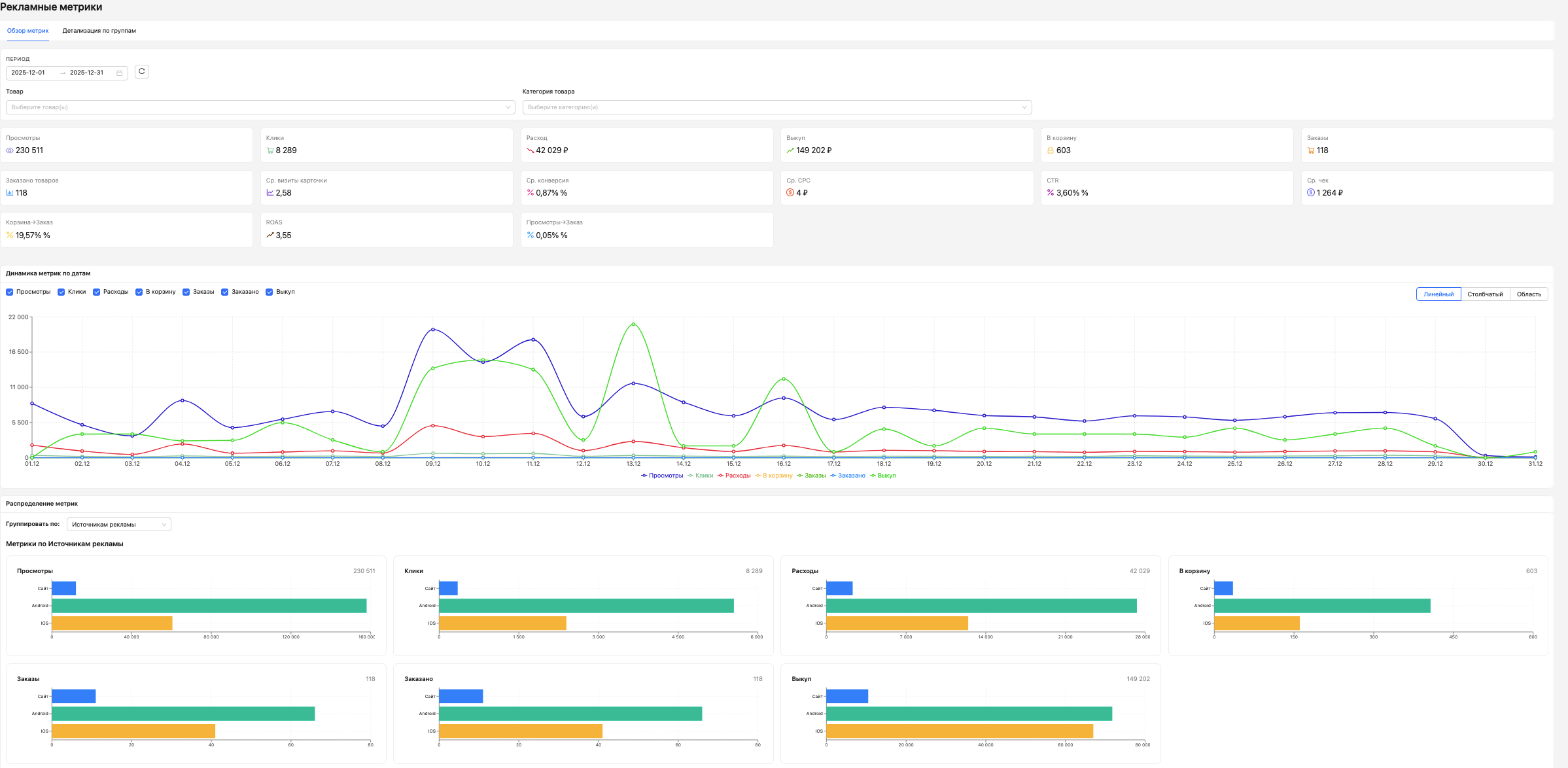Click the cart icon in Клики card
The height and width of the screenshot is (768, 1568).
click(270, 150)
